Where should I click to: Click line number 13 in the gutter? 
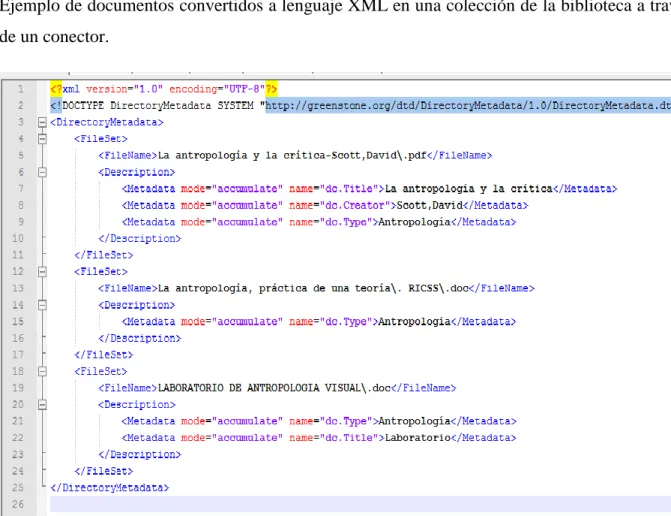click(x=18, y=288)
